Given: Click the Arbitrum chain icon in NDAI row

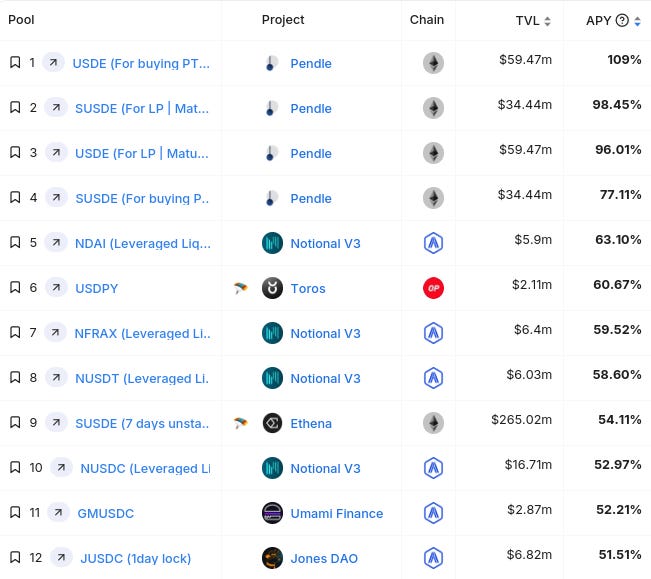Looking at the screenshot, I should pyautogui.click(x=433, y=243).
